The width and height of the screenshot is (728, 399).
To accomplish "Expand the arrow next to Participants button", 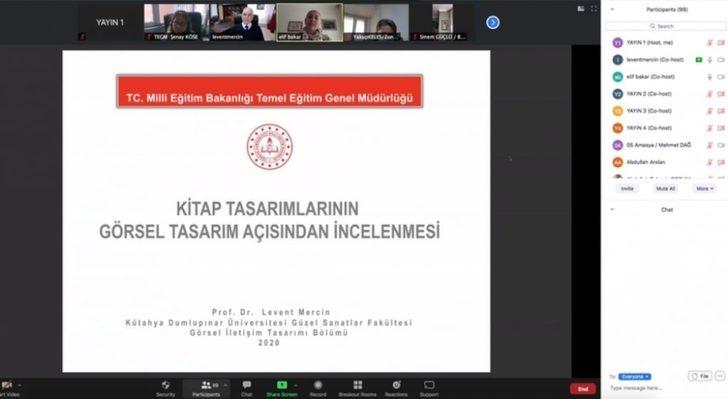I will click(x=226, y=385).
